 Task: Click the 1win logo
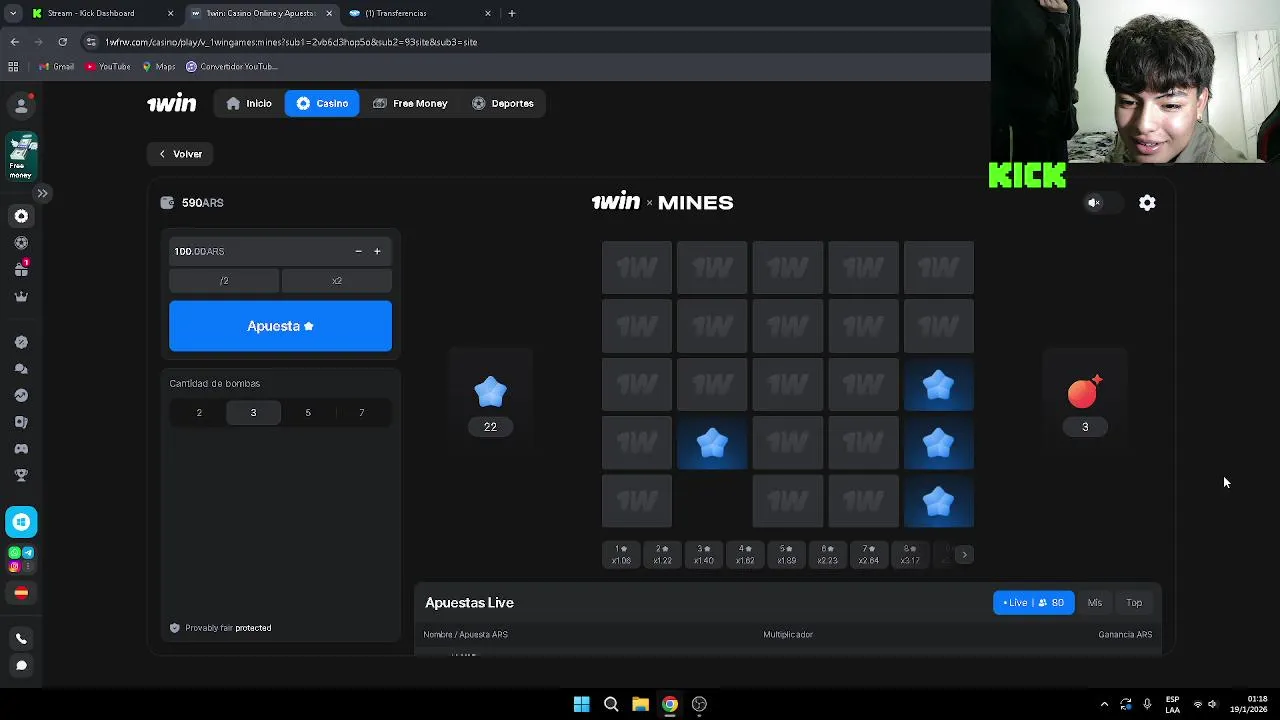(x=171, y=103)
